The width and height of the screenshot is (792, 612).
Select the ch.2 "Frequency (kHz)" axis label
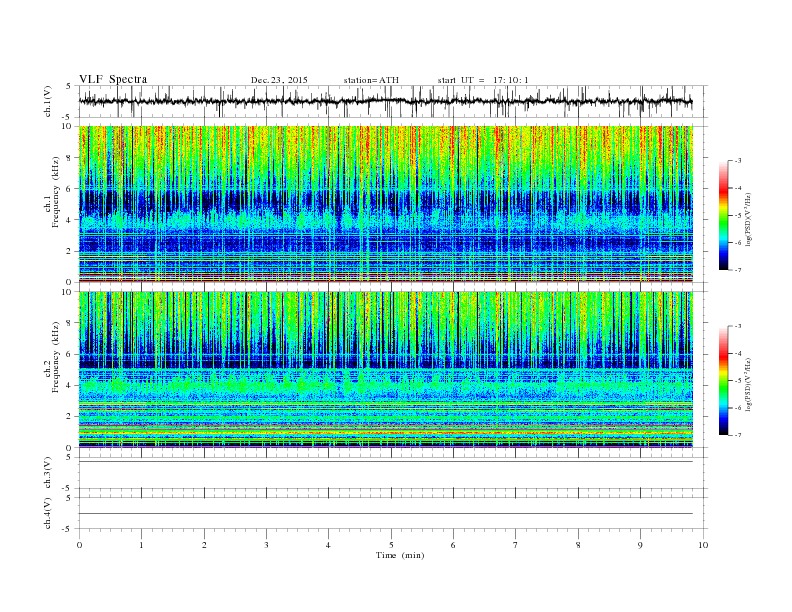56,358
